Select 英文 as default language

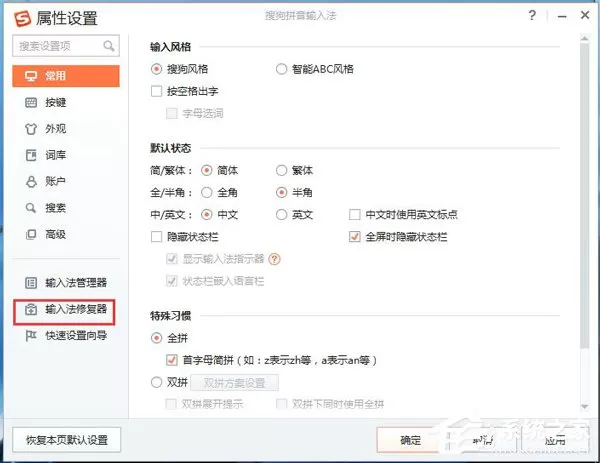tap(281, 215)
